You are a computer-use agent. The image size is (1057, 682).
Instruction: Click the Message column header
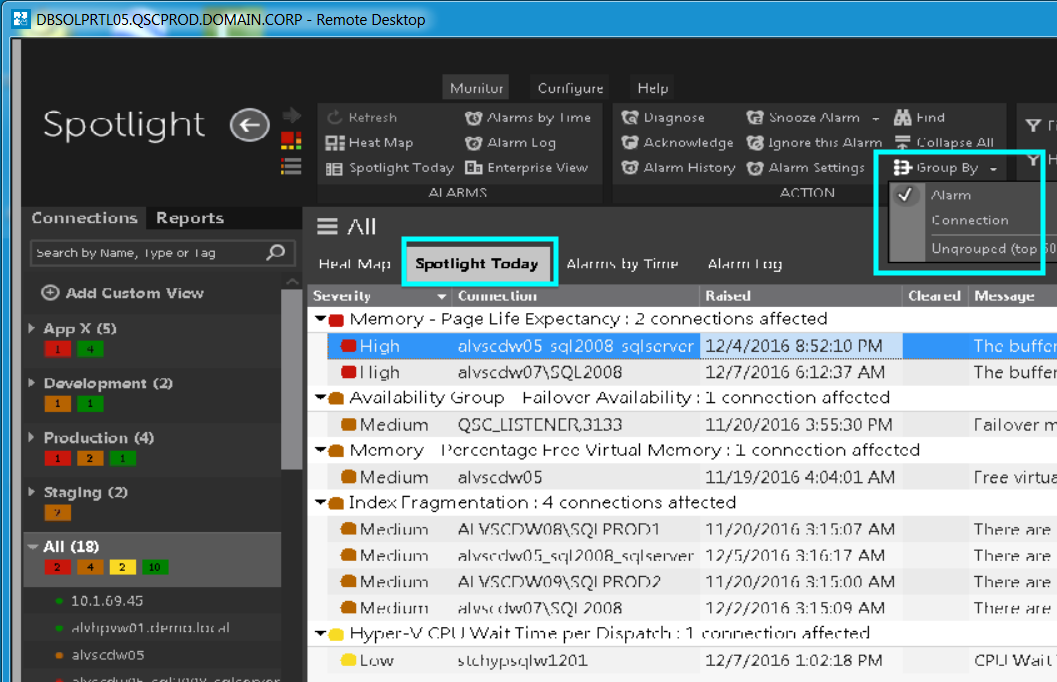click(x=1011, y=296)
